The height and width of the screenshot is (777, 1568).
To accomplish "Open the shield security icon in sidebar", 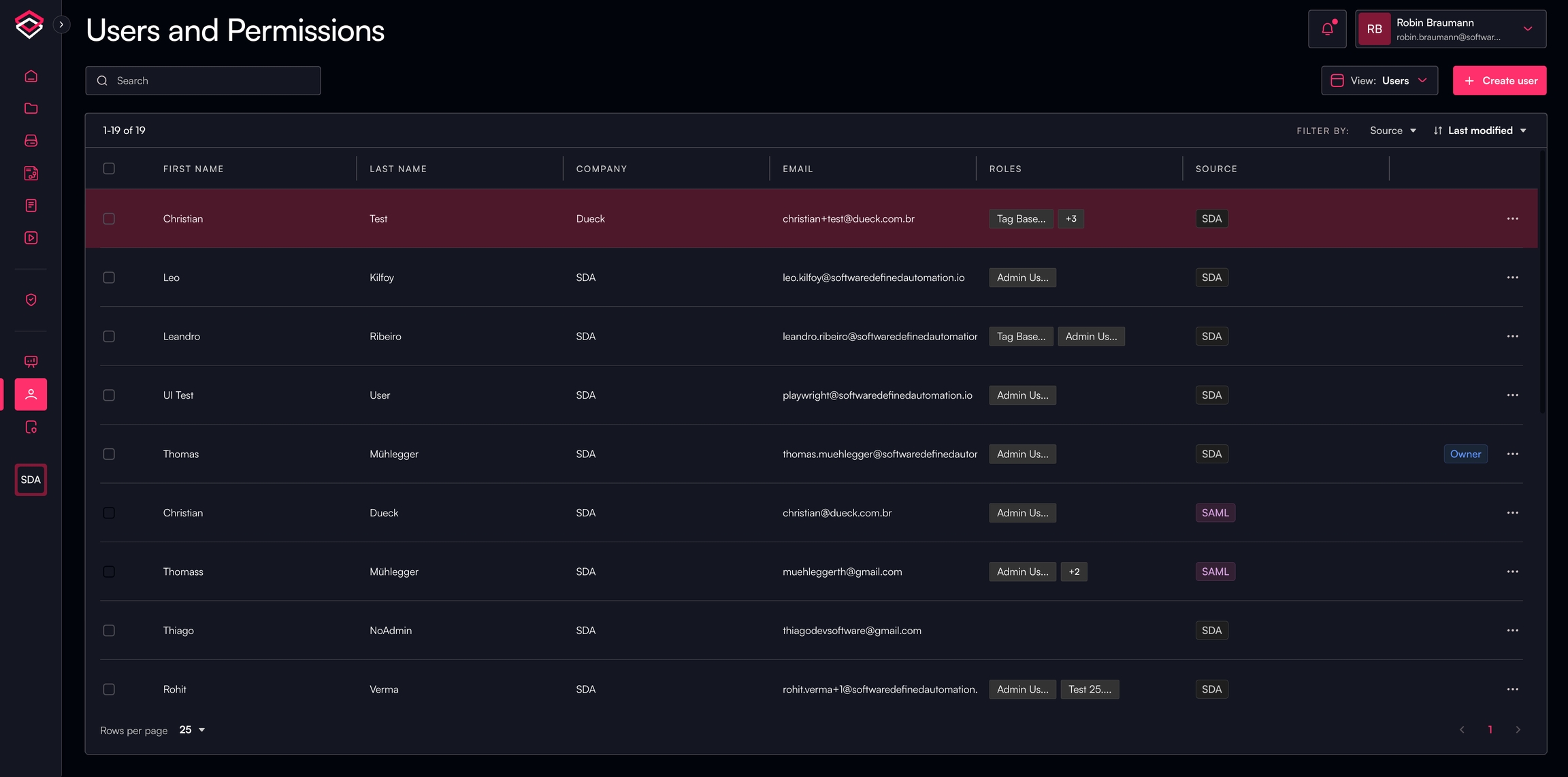I will [x=31, y=300].
